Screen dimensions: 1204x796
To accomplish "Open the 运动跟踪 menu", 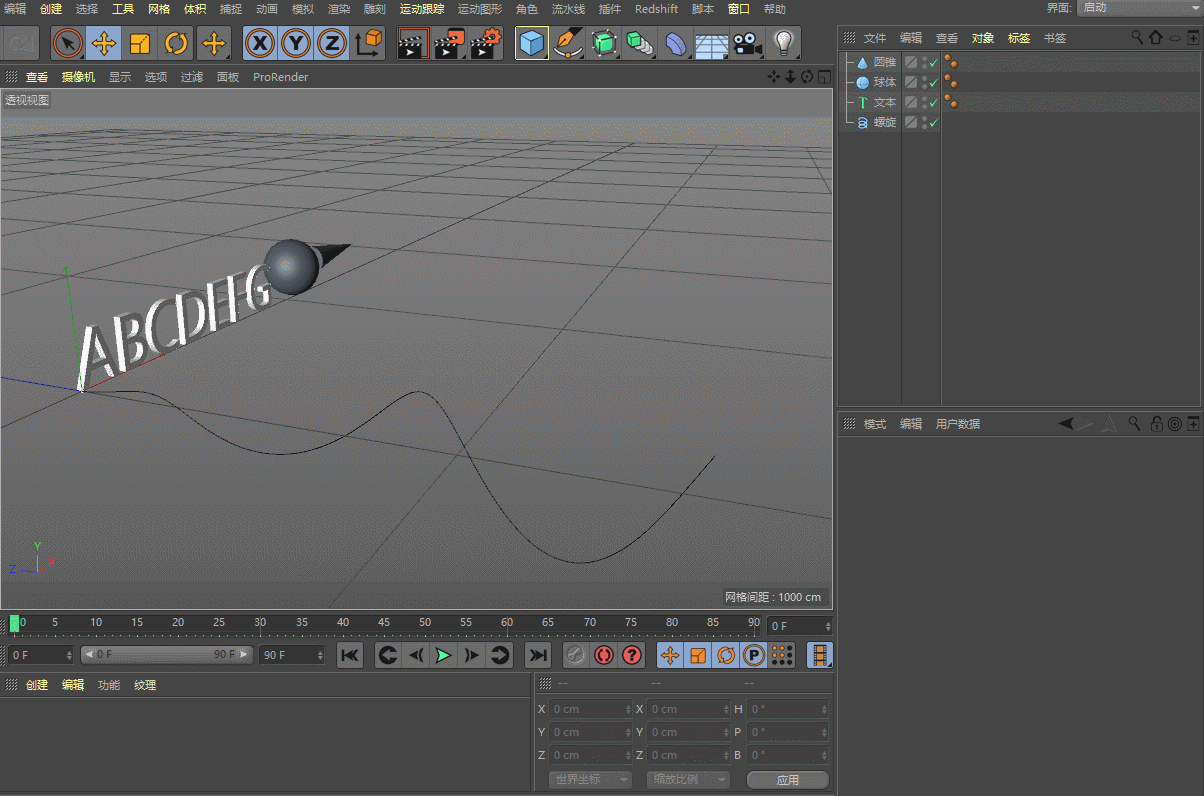I will coord(421,9).
